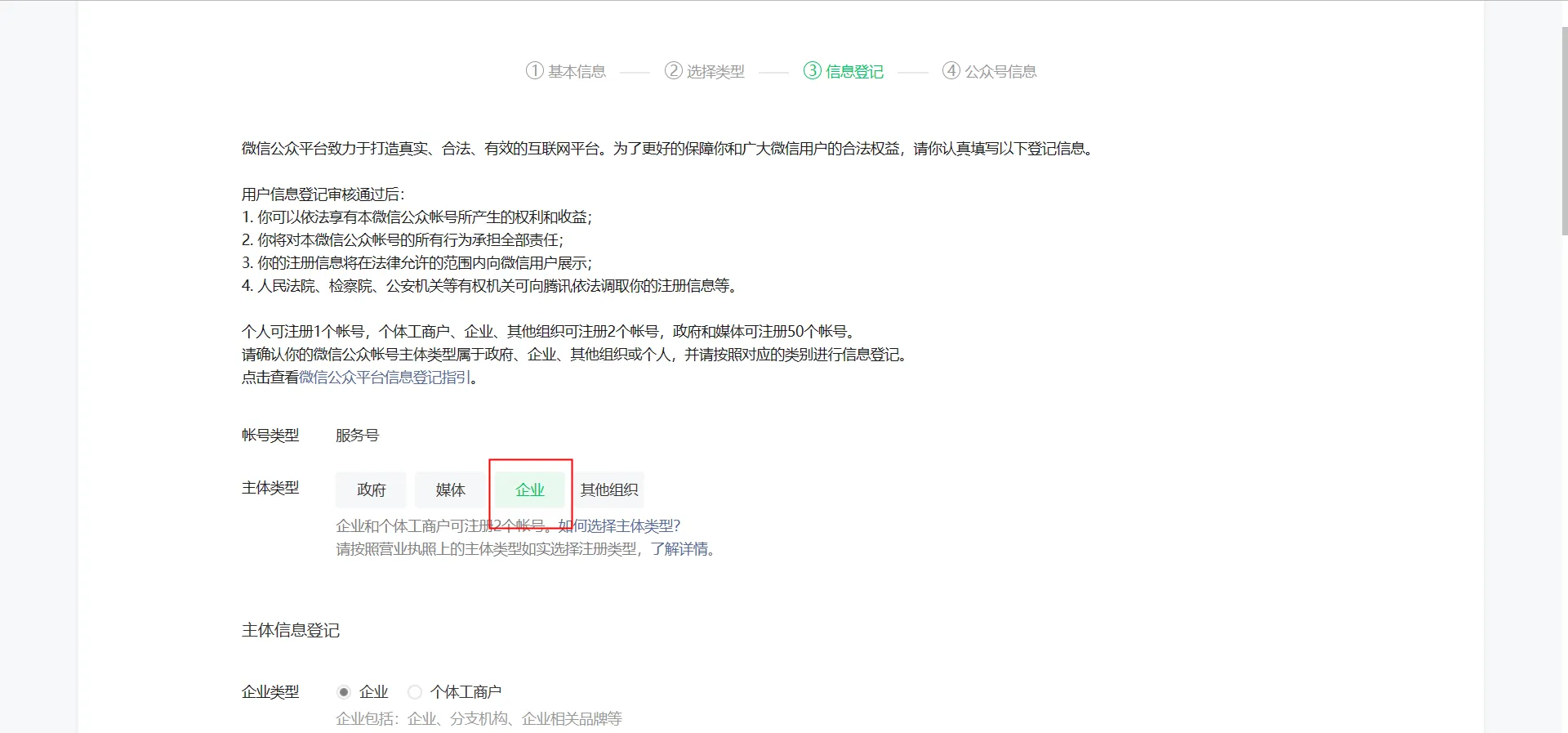Select the 信息登记 step label

coord(854,72)
